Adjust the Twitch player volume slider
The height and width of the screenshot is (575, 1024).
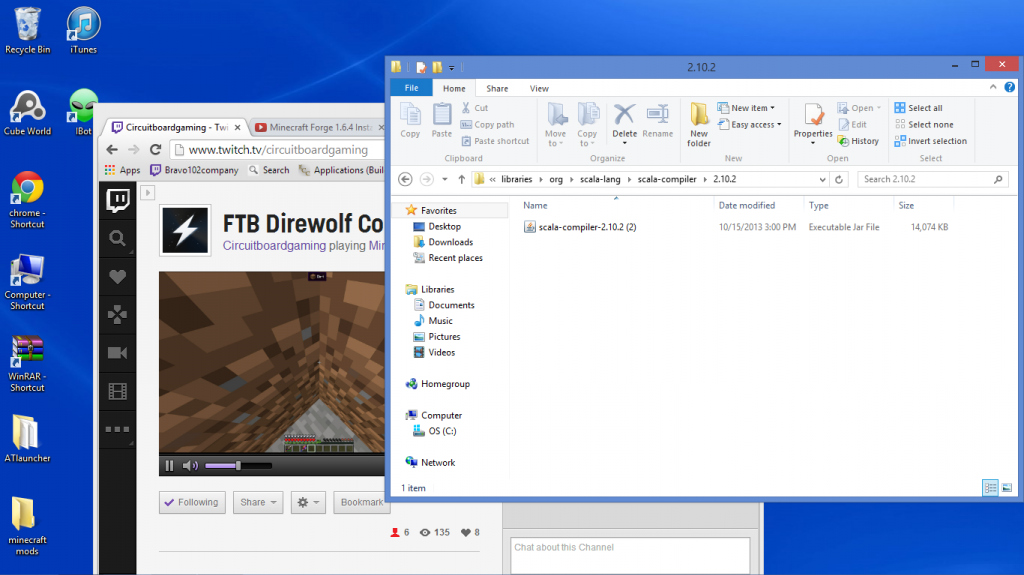click(x=237, y=465)
